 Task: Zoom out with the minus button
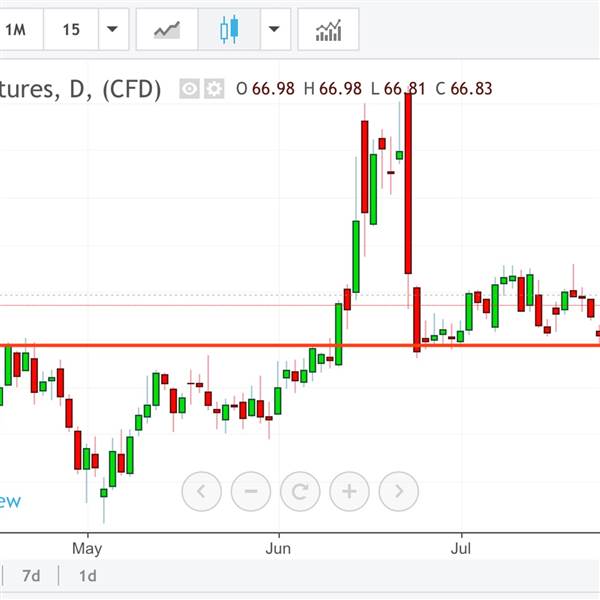click(x=251, y=491)
